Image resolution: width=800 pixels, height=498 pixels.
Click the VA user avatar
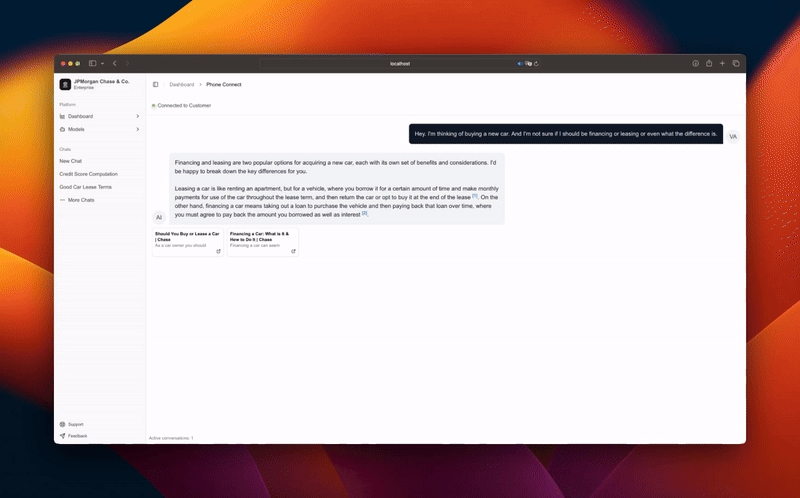pyautogui.click(x=733, y=136)
